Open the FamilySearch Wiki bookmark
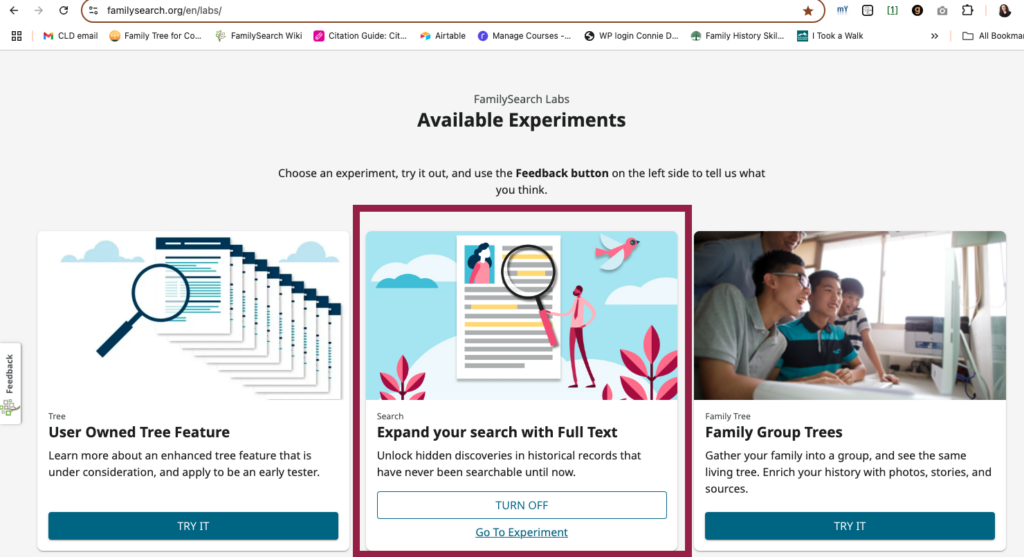The image size is (1024, 557). tap(259, 36)
